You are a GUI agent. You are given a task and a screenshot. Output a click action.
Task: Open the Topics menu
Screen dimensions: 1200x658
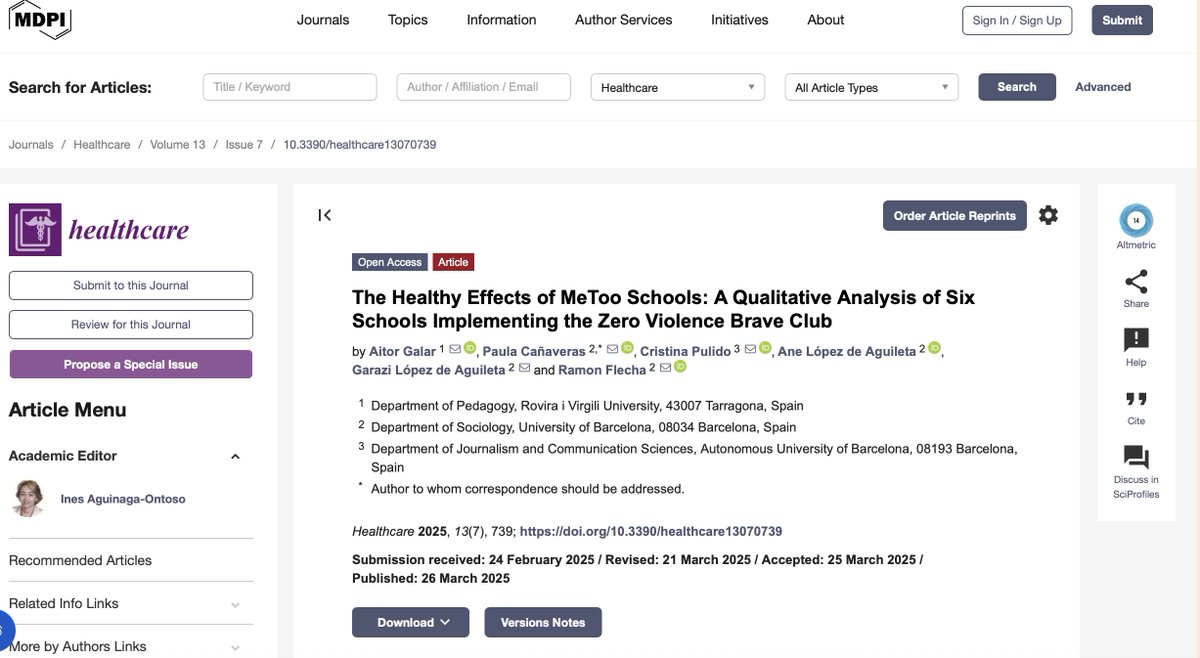(408, 20)
